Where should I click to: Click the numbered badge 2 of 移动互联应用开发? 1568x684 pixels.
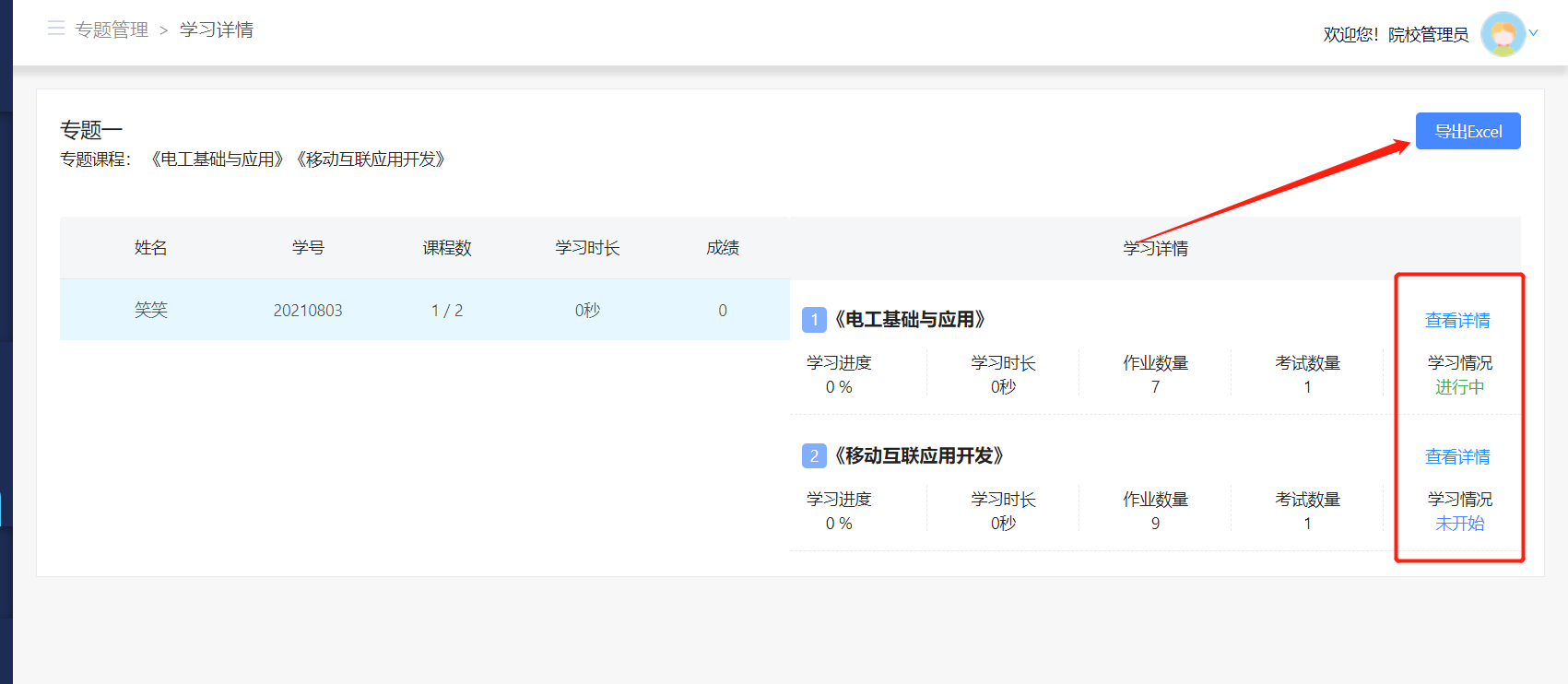click(x=814, y=456)
